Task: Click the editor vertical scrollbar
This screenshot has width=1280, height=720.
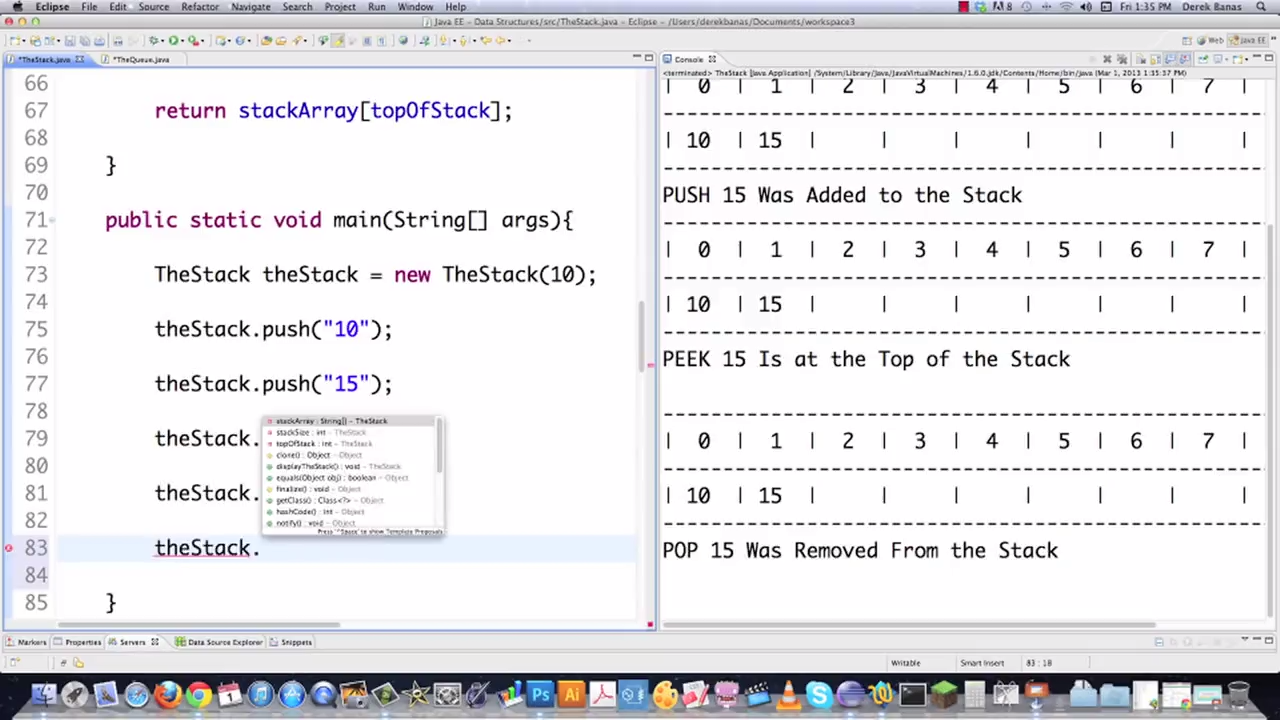Action: [x=643, y=335]
